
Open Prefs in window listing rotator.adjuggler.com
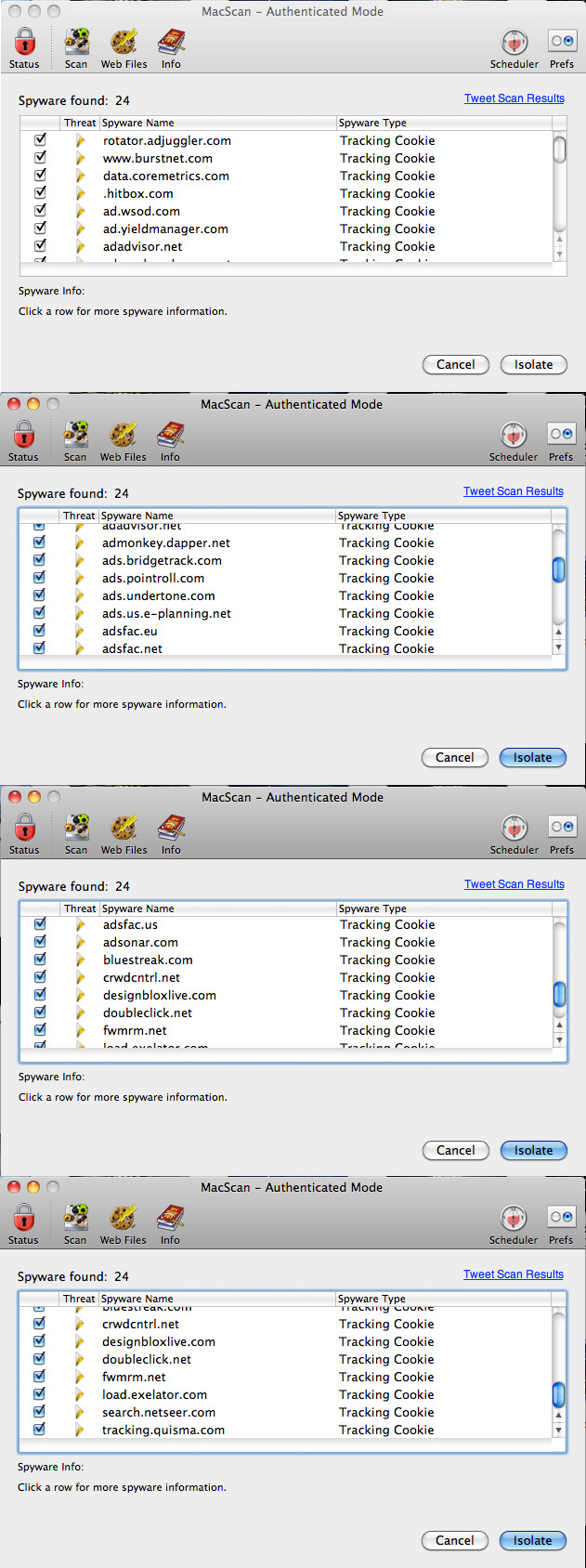[562, 48]
